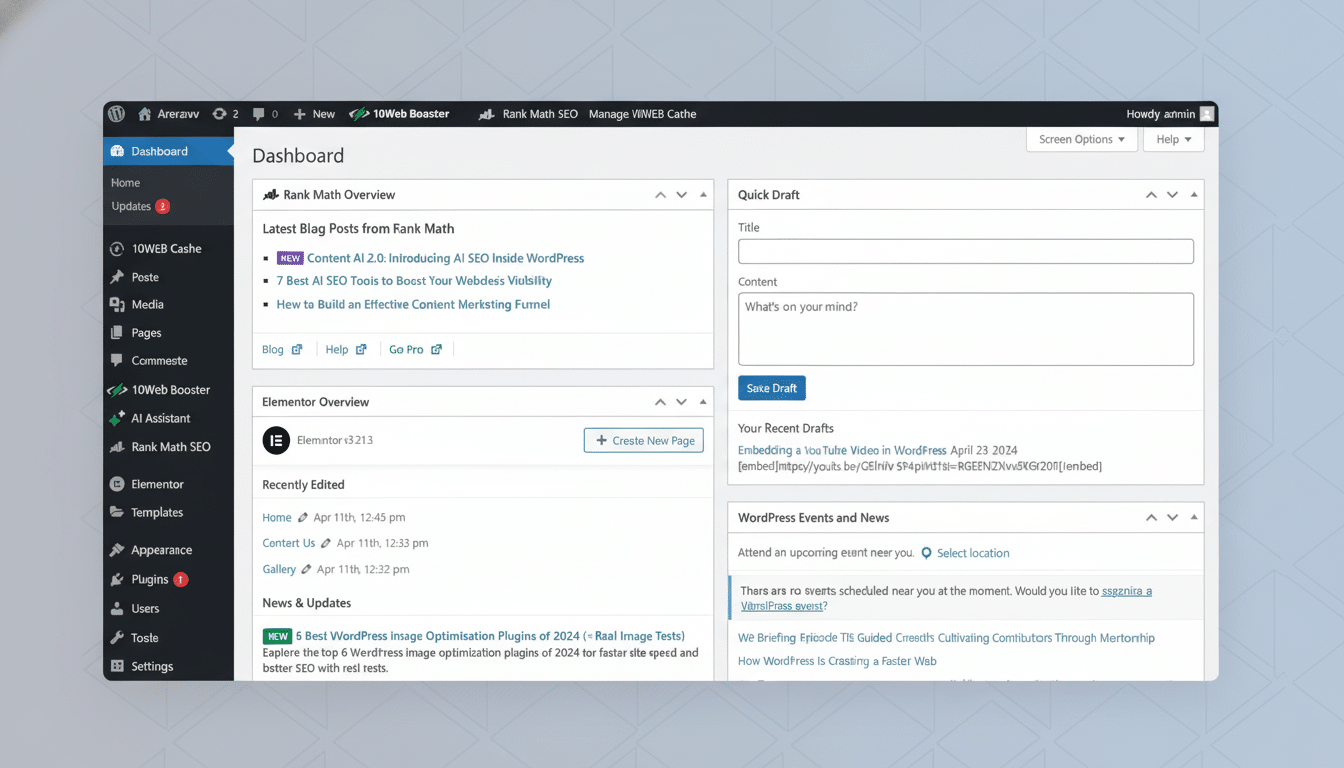Click the Save Draft button

click(771, 387)
